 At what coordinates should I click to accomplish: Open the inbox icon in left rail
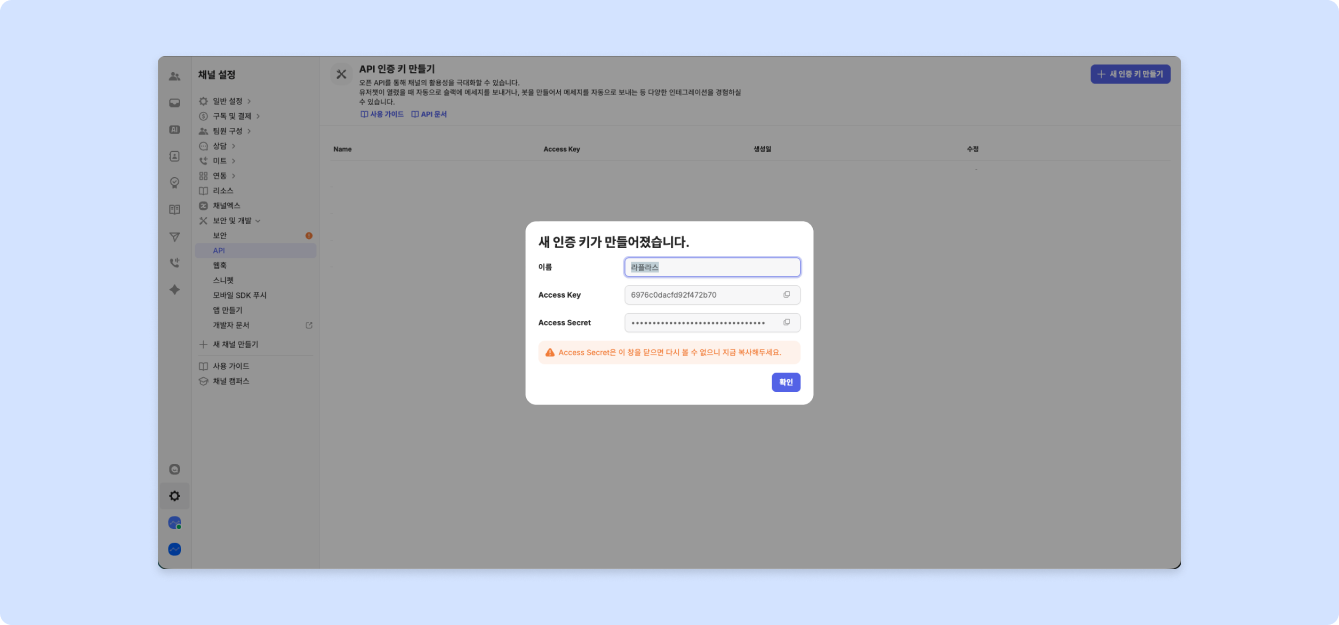(x=175, y=103)
